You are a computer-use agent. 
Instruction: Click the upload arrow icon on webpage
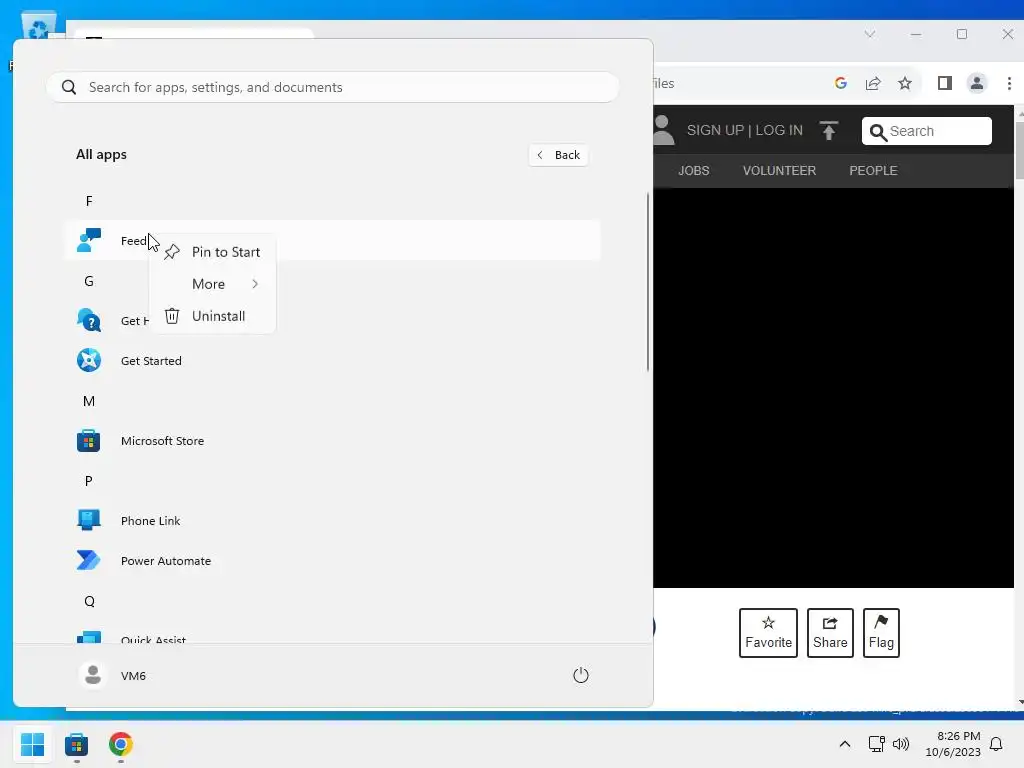828,130
